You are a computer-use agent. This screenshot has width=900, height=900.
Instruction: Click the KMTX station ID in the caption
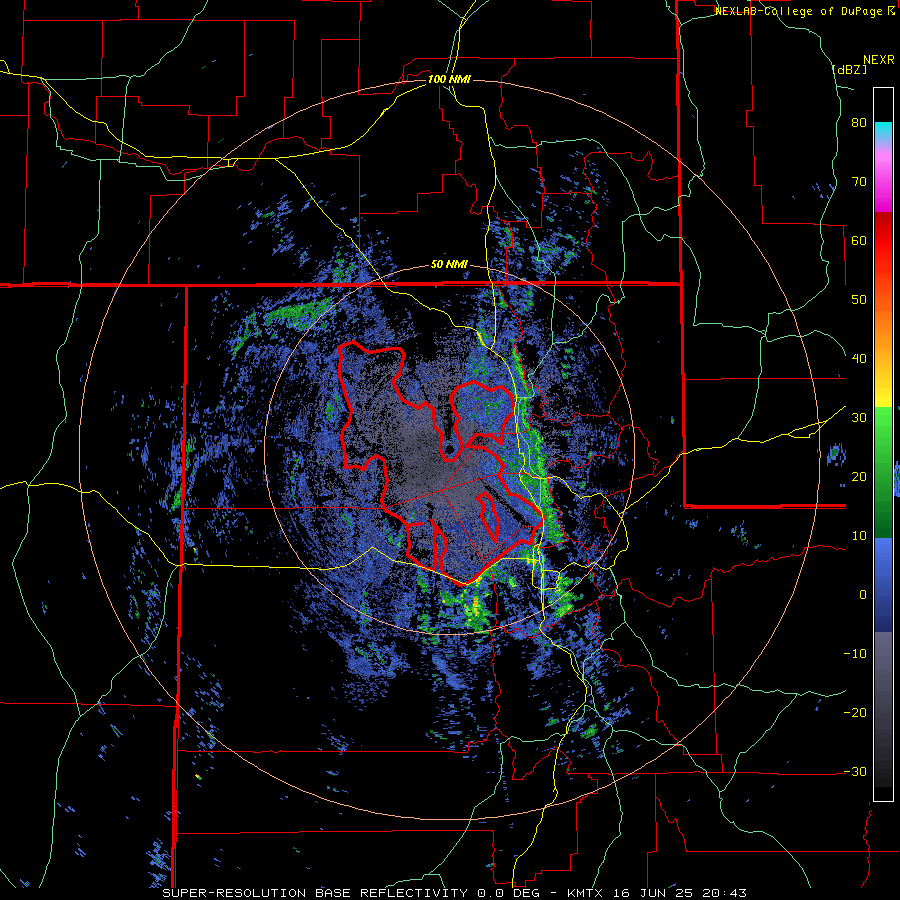pyautogui.click(x=587, y=893)
